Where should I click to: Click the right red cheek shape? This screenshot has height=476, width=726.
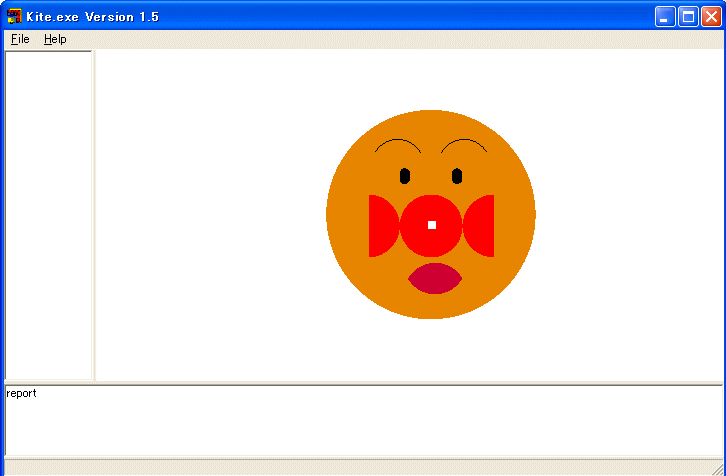coord(480,226)
